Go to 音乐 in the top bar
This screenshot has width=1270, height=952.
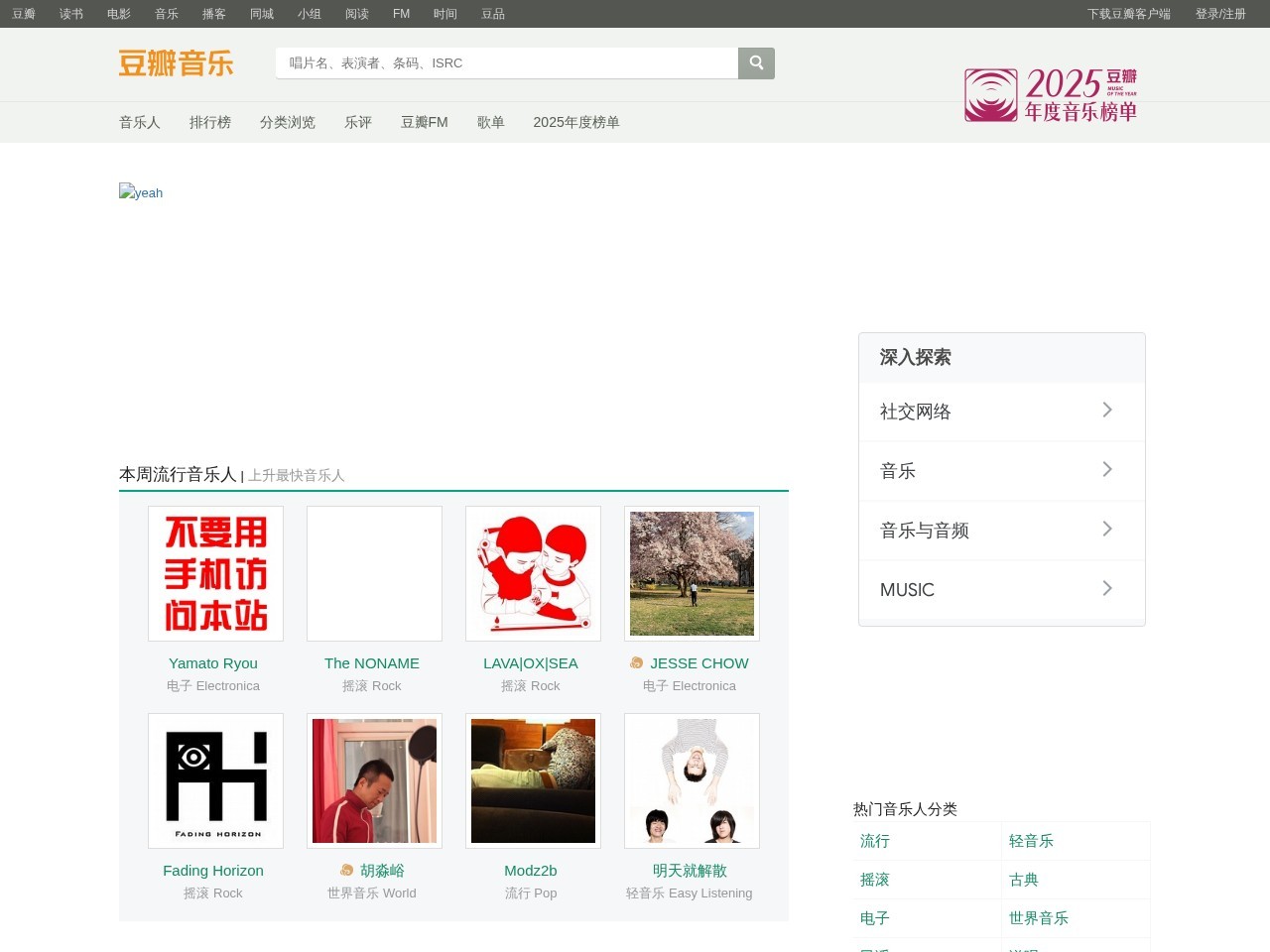(167, 14)
